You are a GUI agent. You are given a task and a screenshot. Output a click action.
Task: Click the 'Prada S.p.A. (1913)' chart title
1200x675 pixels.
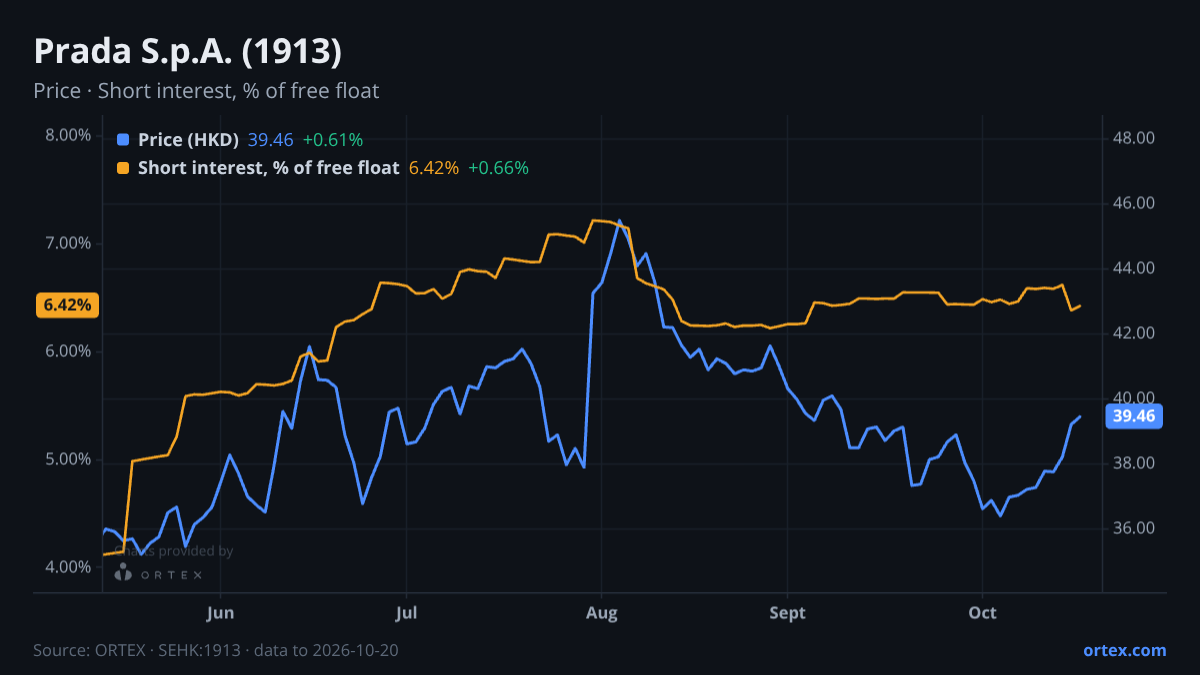tap(188, 52)
